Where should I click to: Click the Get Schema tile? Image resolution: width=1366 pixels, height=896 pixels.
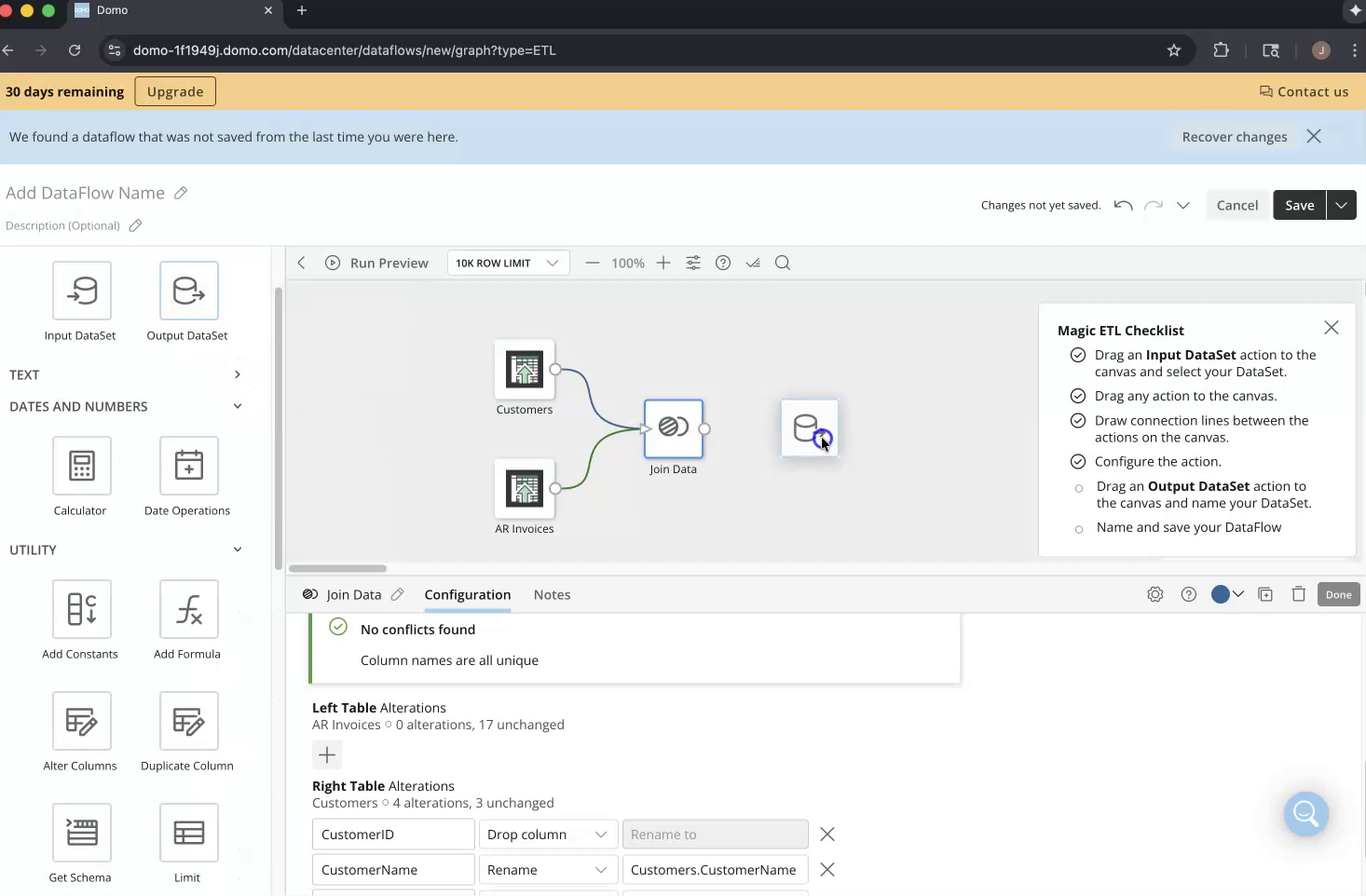pos(81,833)
